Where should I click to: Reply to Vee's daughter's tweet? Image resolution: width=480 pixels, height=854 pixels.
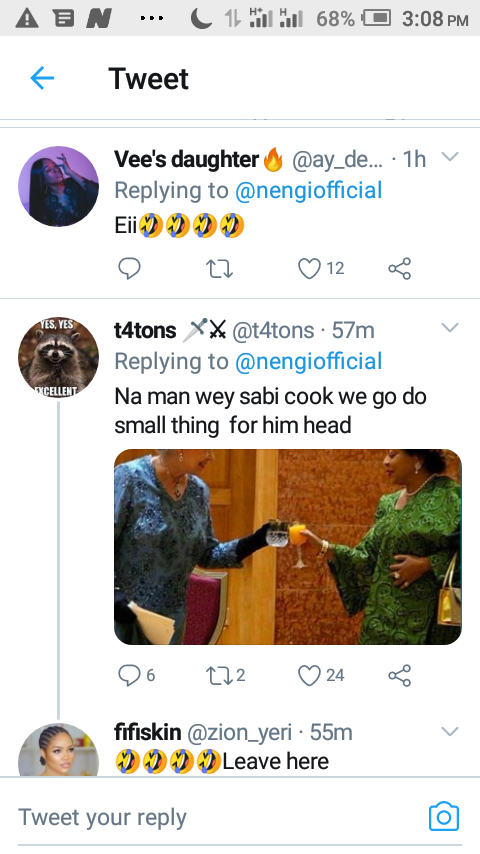[129, 269]
